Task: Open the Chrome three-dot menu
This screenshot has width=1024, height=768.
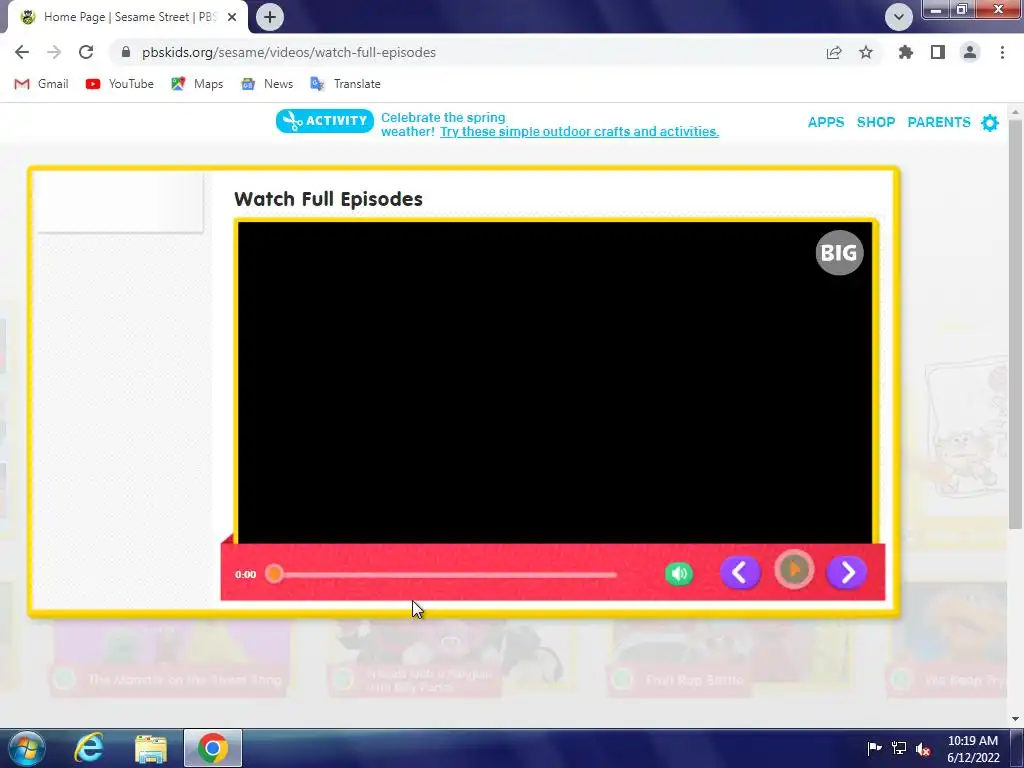Action: pyautogui.click(x=1002, y=52)
